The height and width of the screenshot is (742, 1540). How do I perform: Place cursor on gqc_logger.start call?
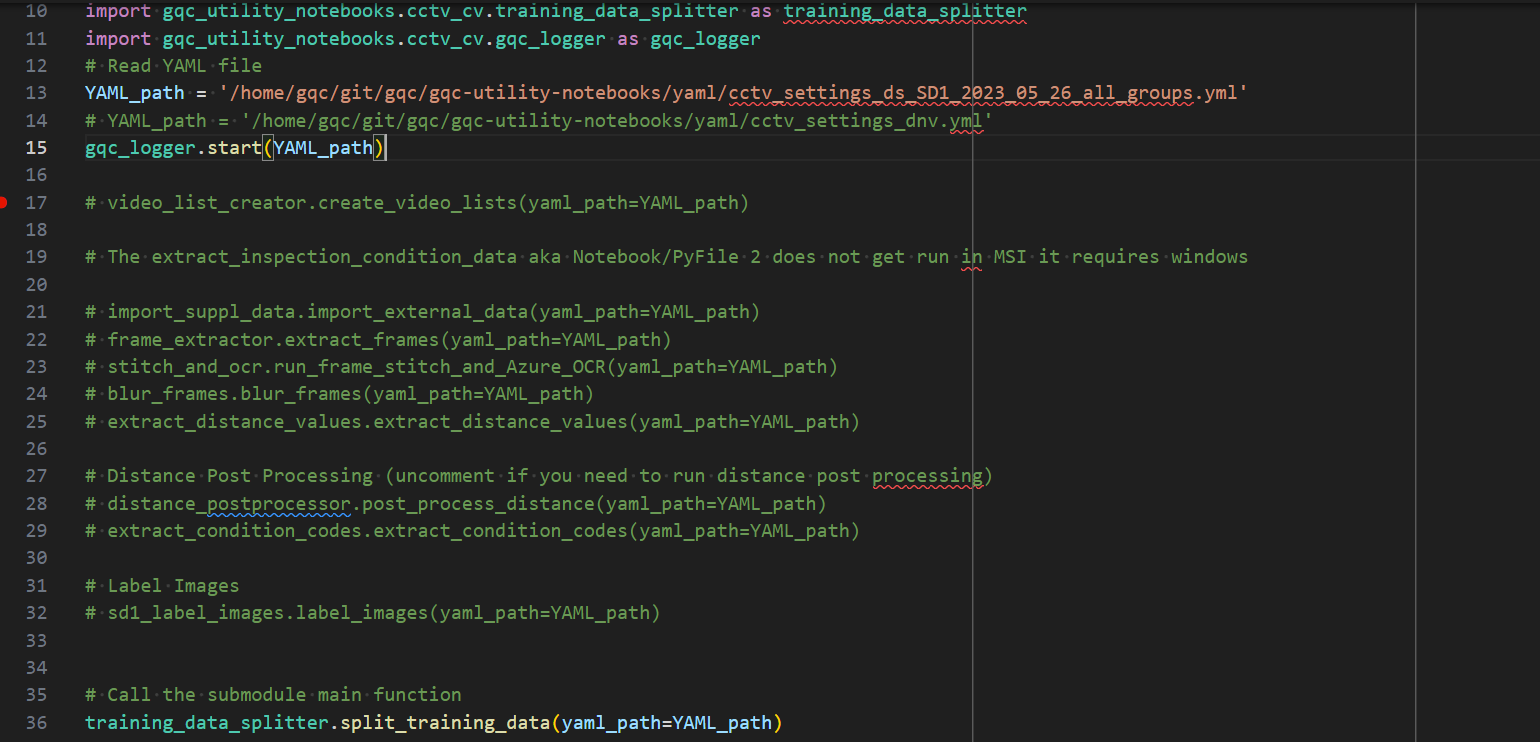(235, 148)
